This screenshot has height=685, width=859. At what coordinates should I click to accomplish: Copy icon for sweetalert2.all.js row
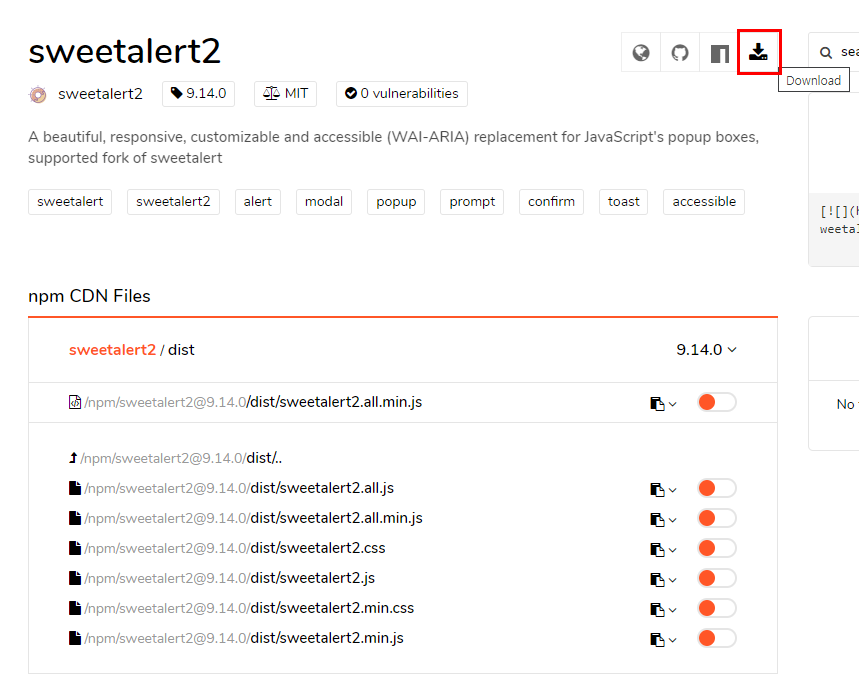click(x=657, y=489)
